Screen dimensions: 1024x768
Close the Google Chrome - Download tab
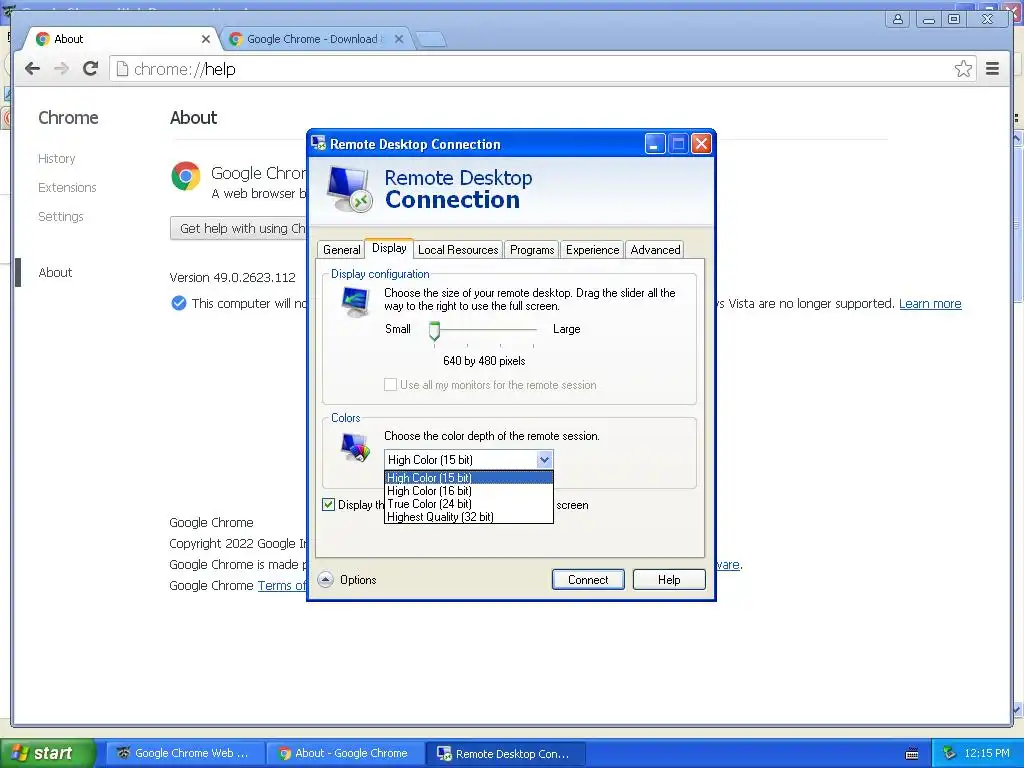[399, 39]
